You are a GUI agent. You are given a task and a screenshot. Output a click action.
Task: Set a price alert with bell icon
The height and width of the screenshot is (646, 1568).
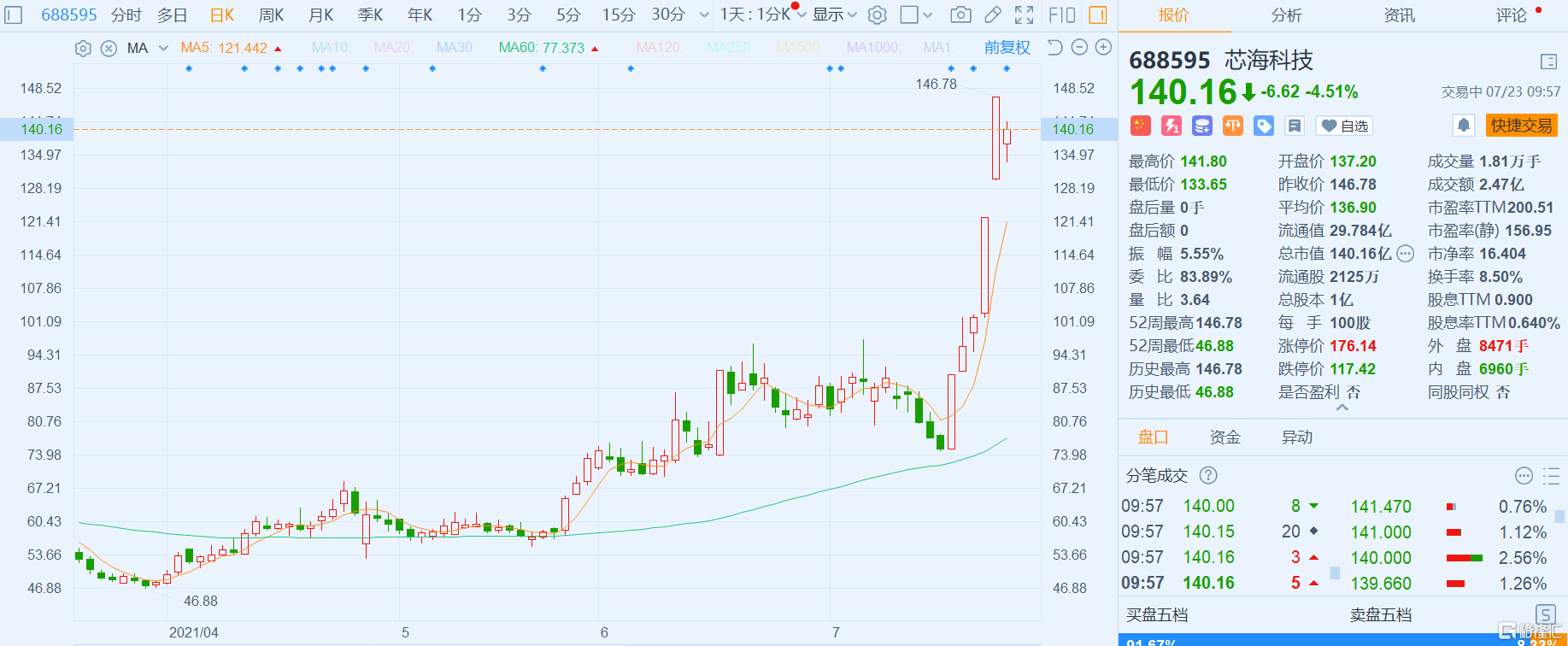[x=1463, y=126]
